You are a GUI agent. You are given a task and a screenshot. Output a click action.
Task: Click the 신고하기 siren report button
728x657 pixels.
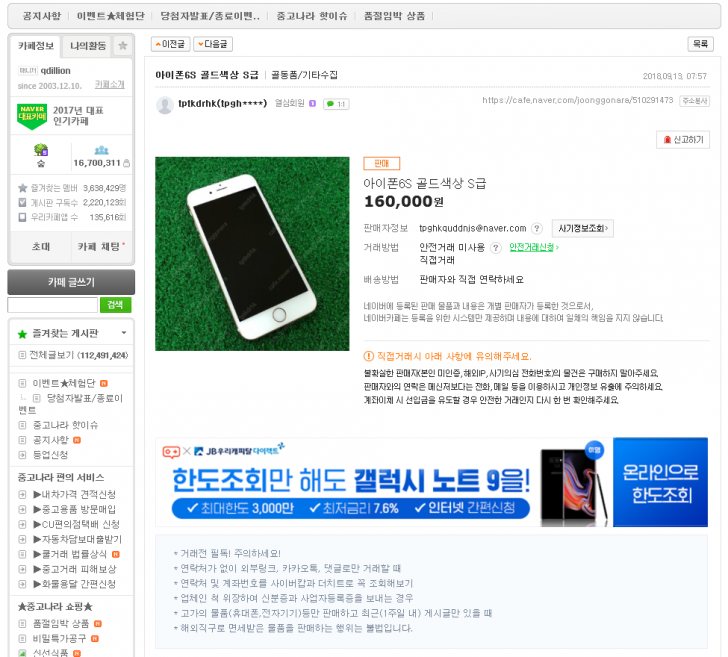683,140
